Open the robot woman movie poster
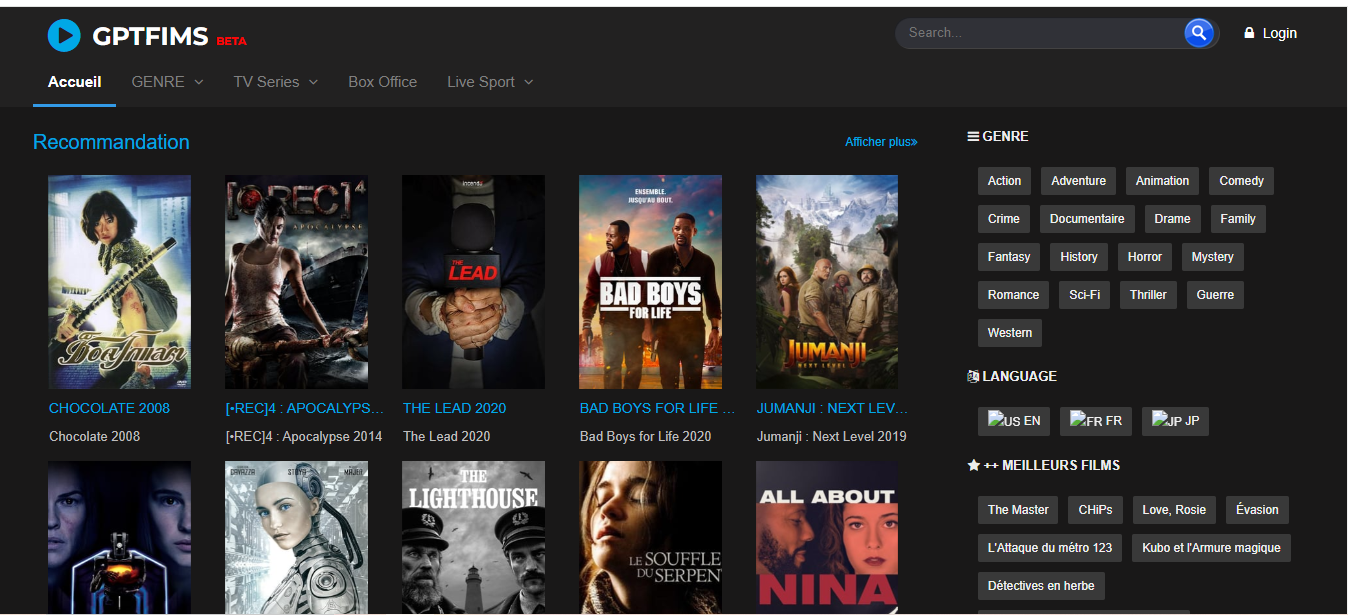Viewport: 1348px width, 615px height. (x=297, y=537)
